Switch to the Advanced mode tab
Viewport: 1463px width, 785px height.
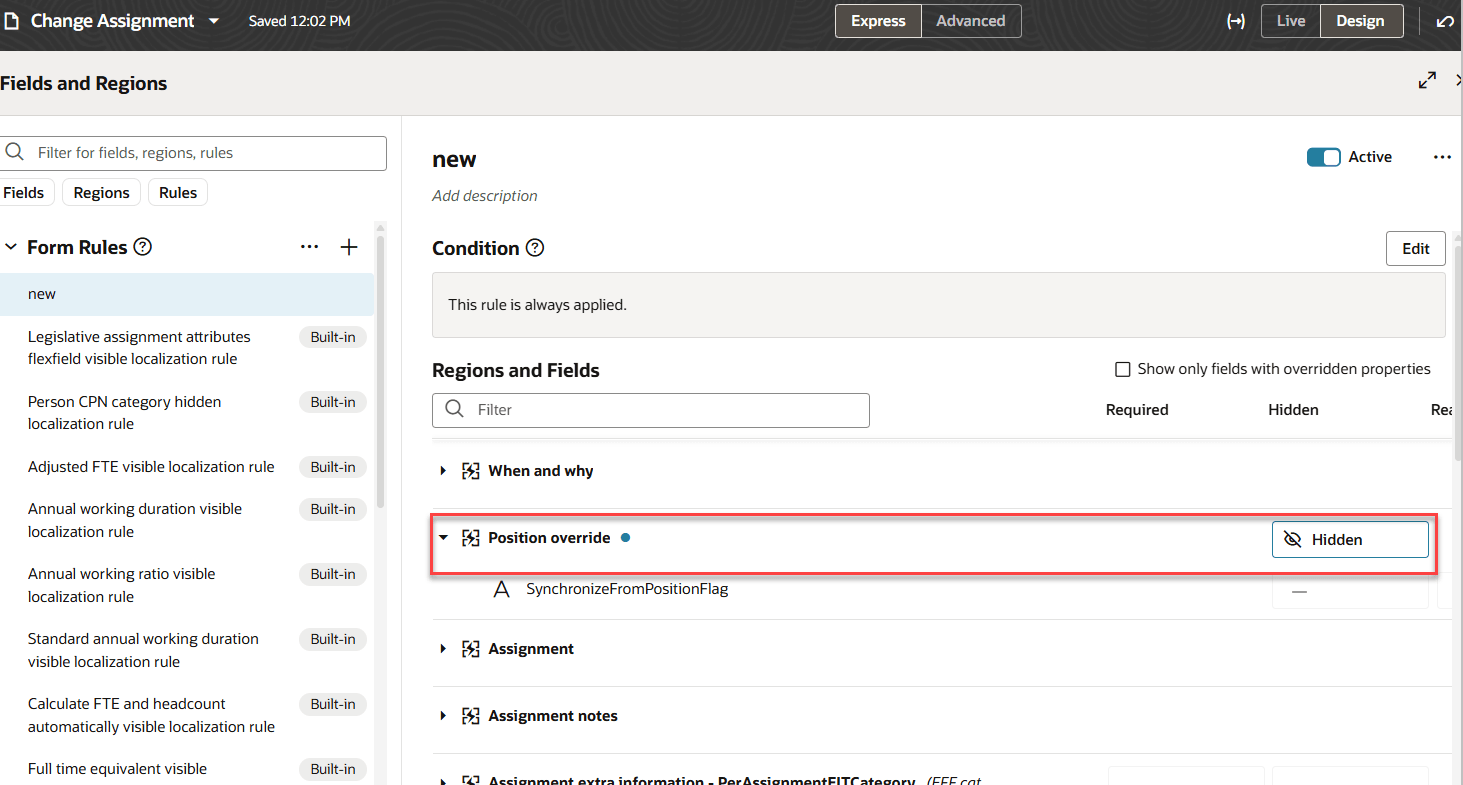tap(970, 21)
